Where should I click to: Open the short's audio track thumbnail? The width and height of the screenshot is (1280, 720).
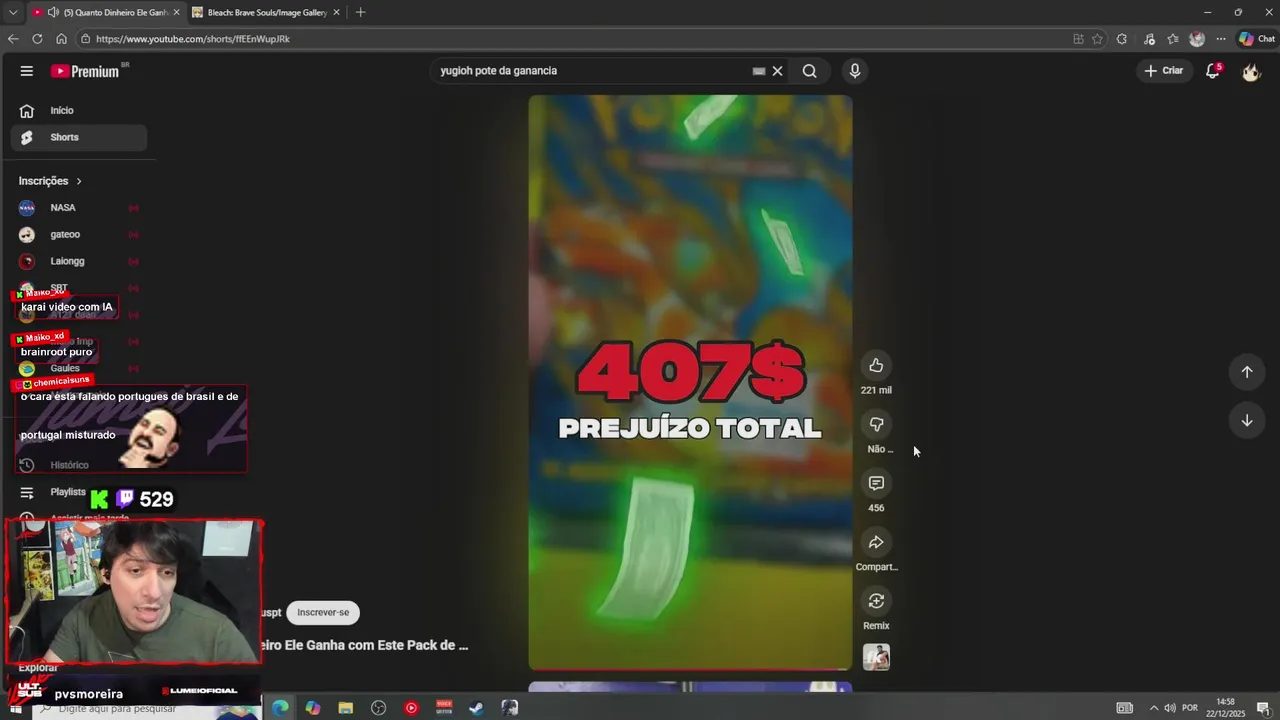pyautogui.click(x=876, y=657)
